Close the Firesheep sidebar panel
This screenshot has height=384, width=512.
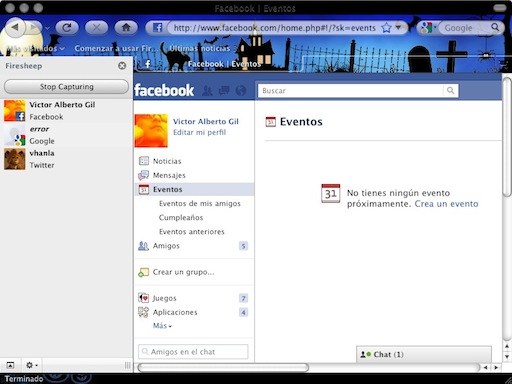click(x=122, y=66)
